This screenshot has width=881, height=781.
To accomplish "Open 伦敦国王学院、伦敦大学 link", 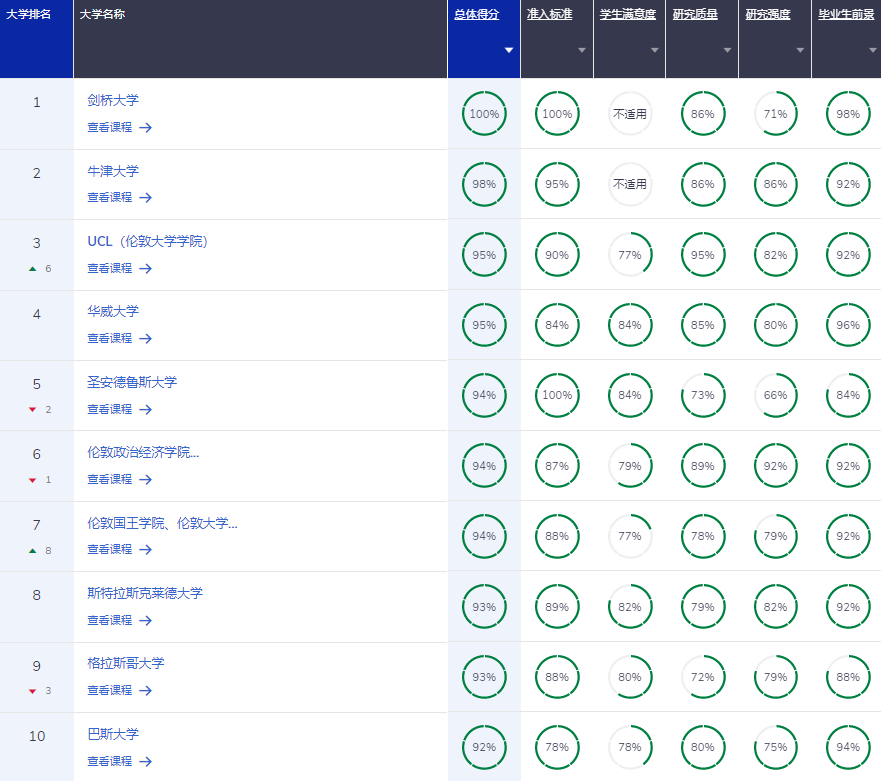I will [162, 524].
